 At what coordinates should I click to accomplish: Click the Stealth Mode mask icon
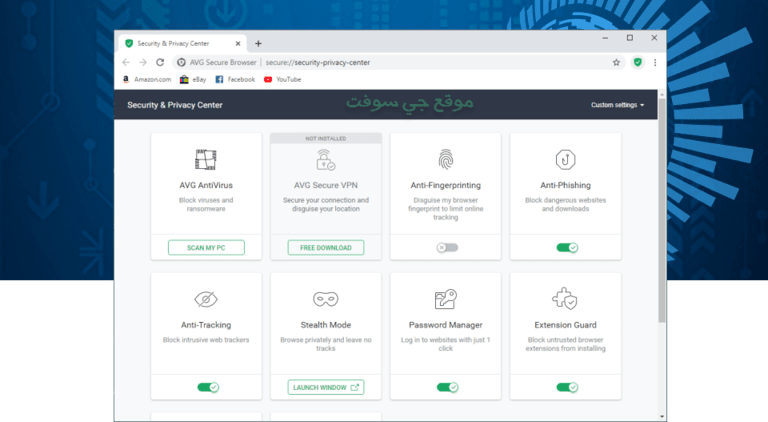(x=326, y=299)
